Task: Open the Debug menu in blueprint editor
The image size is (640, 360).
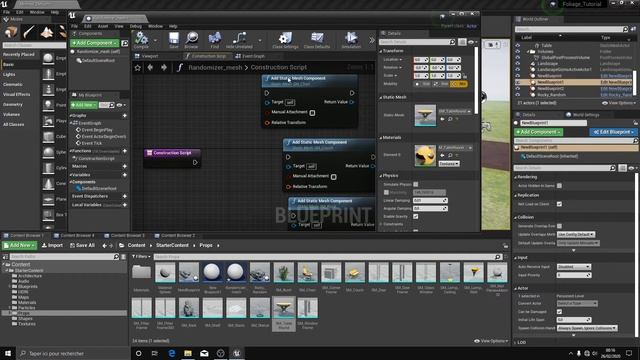Action: (136, 26)
